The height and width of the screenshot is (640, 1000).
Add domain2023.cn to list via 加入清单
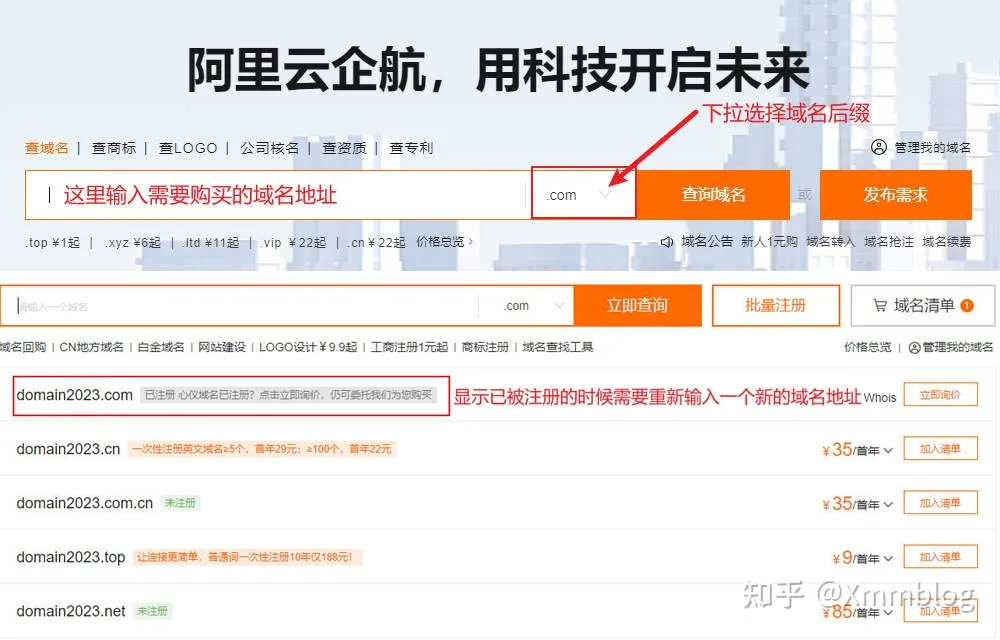pos(940,449)
